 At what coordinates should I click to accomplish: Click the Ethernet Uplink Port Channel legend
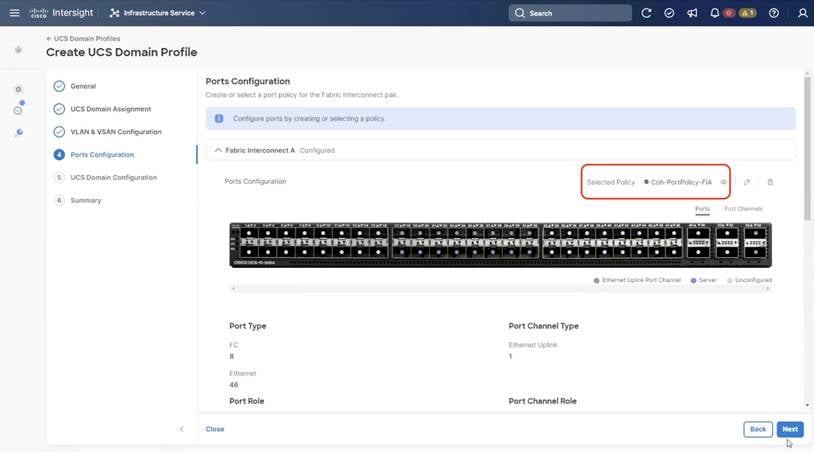point(637,280)
